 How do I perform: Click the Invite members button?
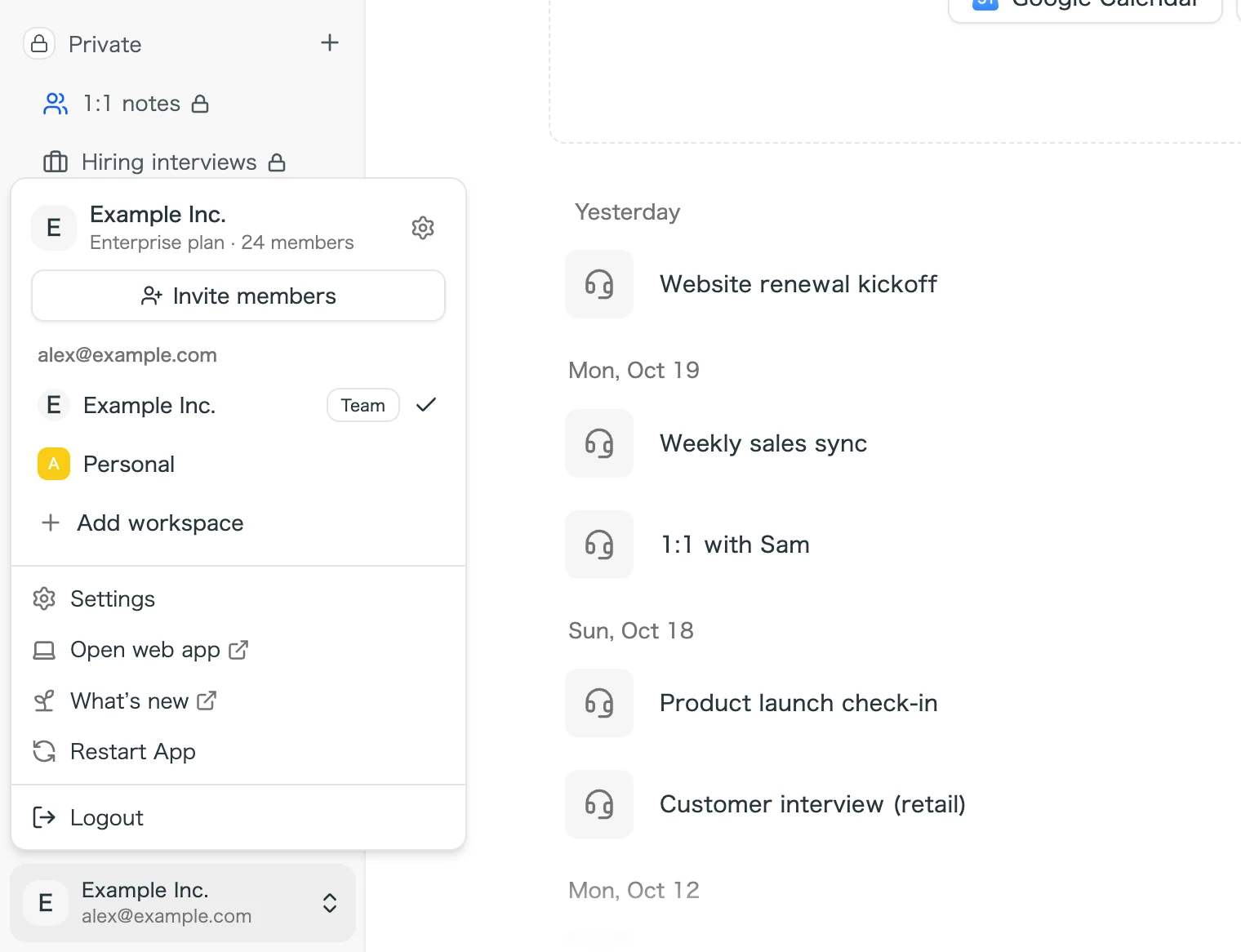click(x=238, y=296)
